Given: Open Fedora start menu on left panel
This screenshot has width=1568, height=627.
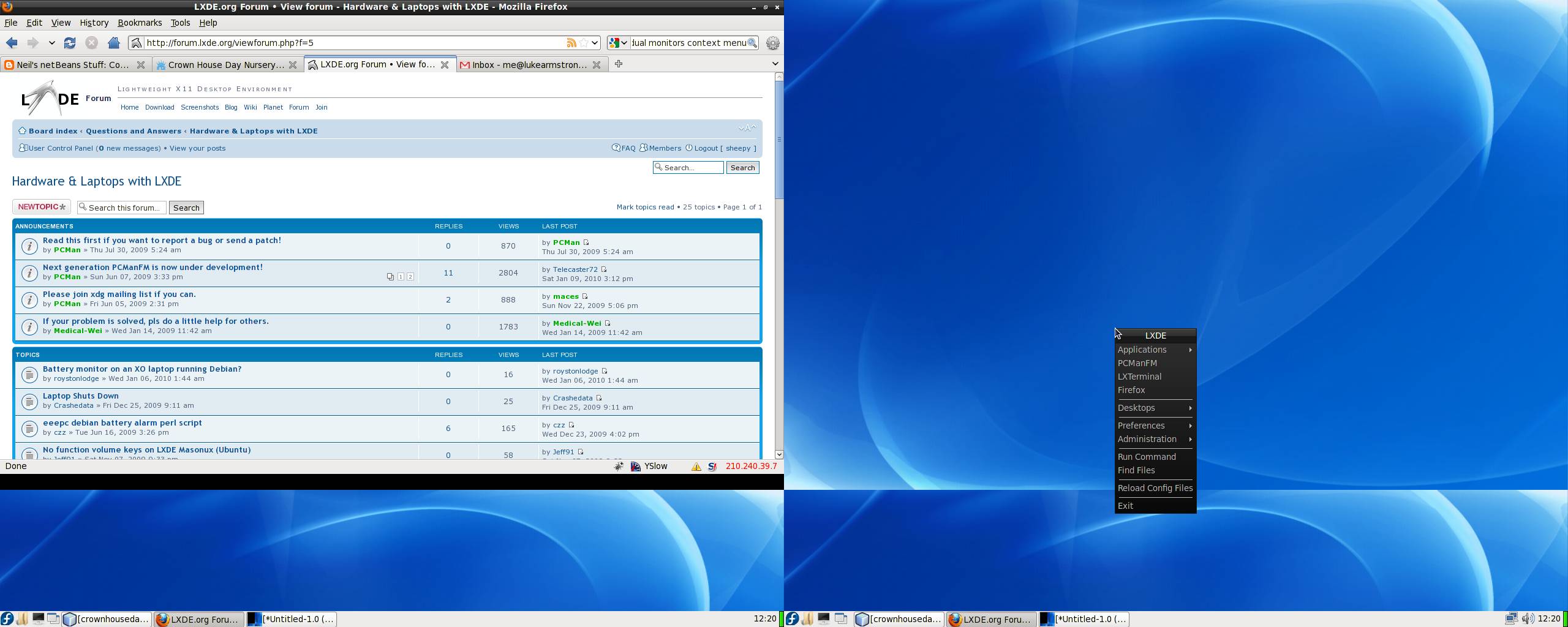Looking at the screenshot, I should pos(7,619).
